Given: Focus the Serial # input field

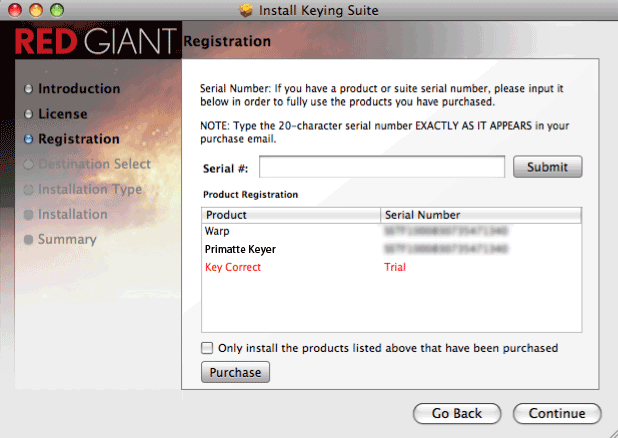Looking at the screenshot, I should click(382, 167).
